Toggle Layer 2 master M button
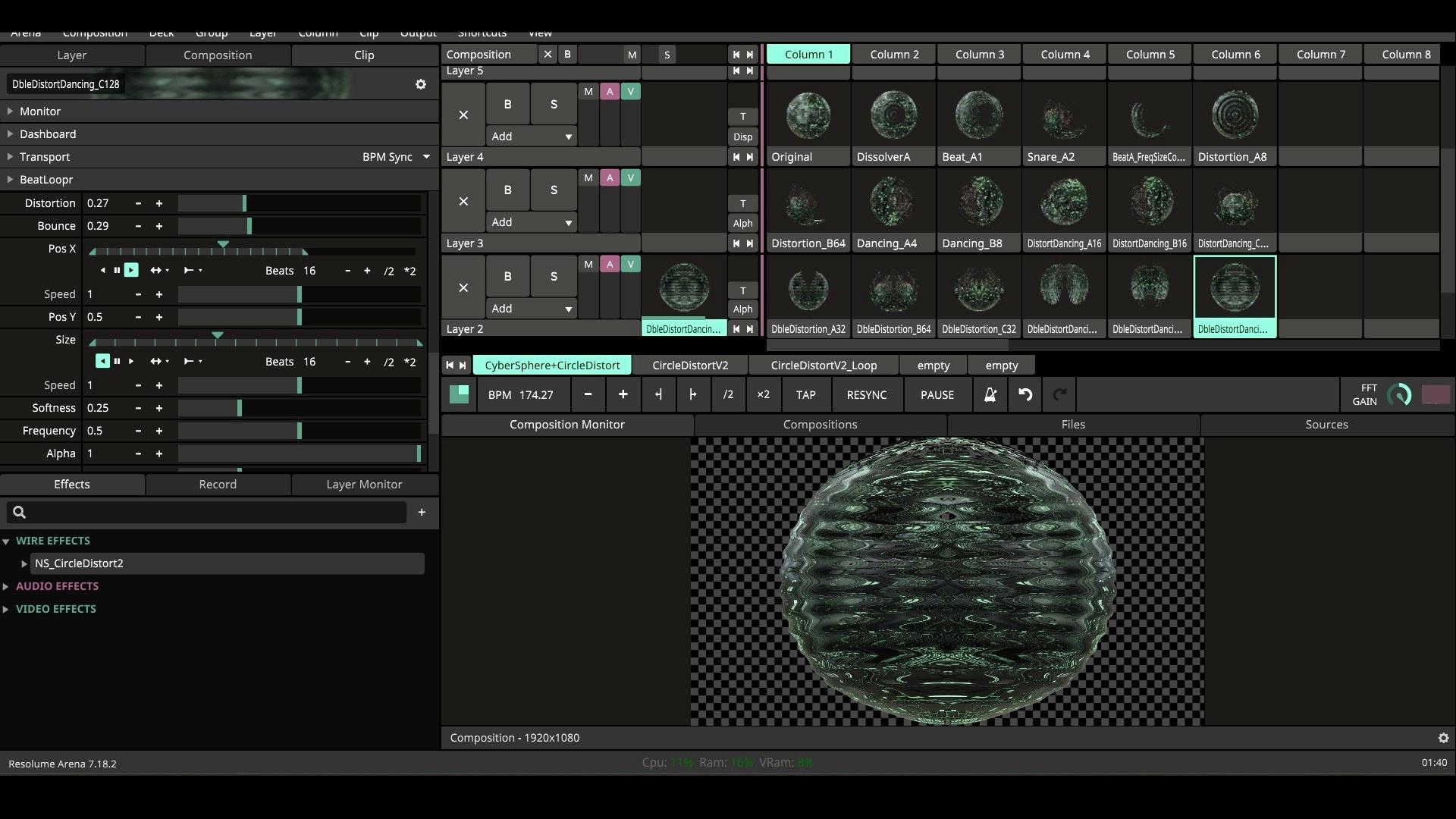1456x819 pixels. pos(588,264)
